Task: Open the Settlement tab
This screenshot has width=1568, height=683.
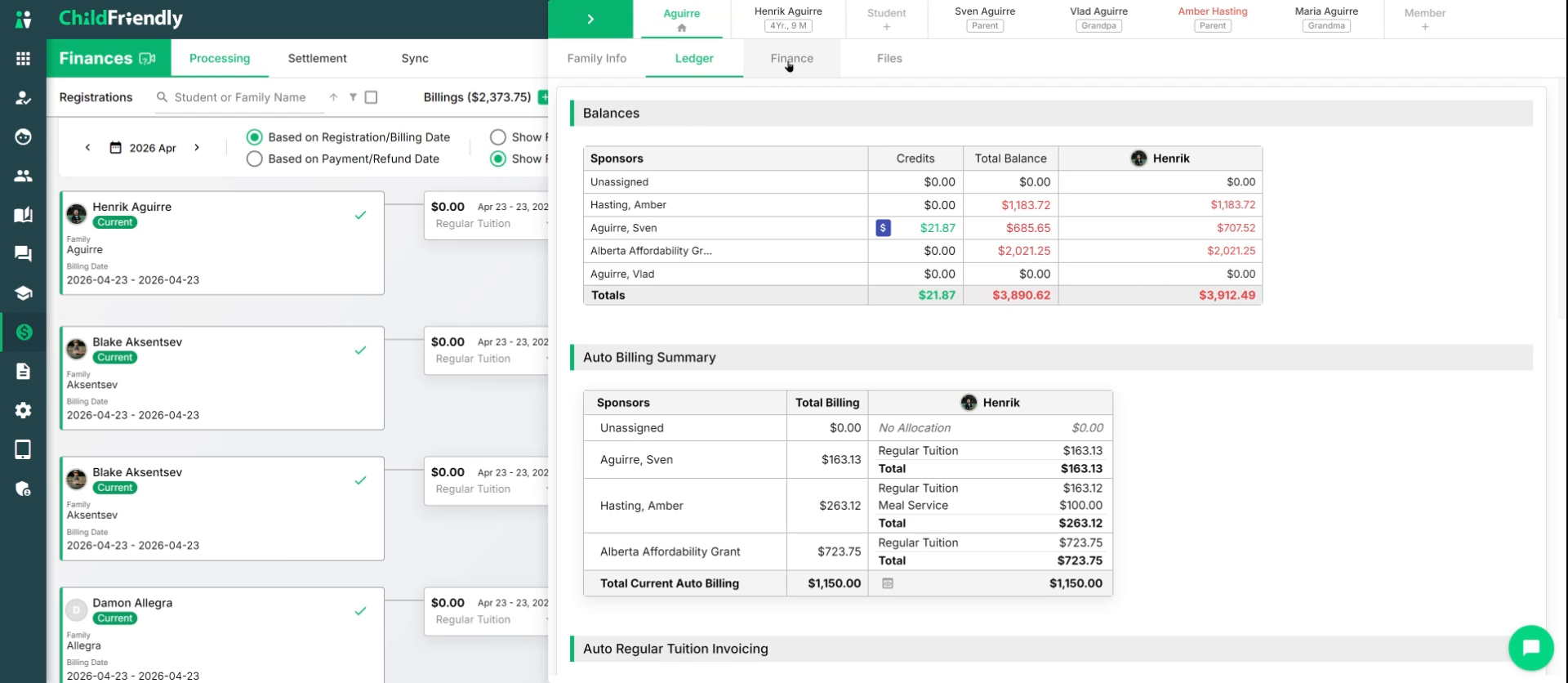Action: [x=317, y=58]
